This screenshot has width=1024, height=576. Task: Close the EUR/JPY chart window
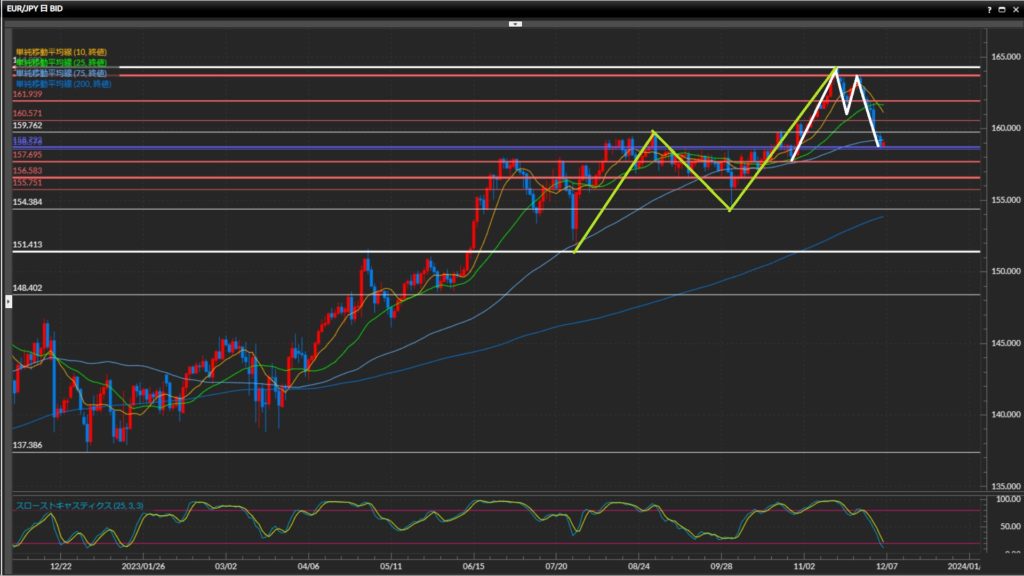[x=1014, y=8]
